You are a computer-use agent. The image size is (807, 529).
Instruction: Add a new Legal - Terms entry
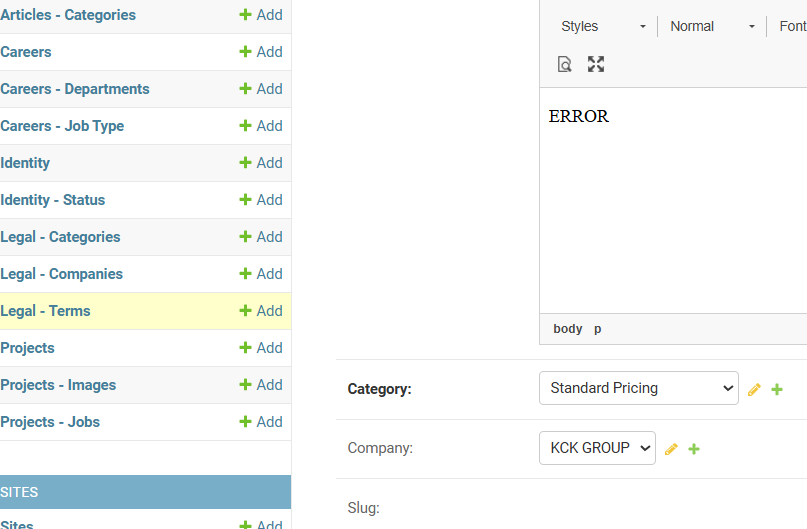[261, 311]
